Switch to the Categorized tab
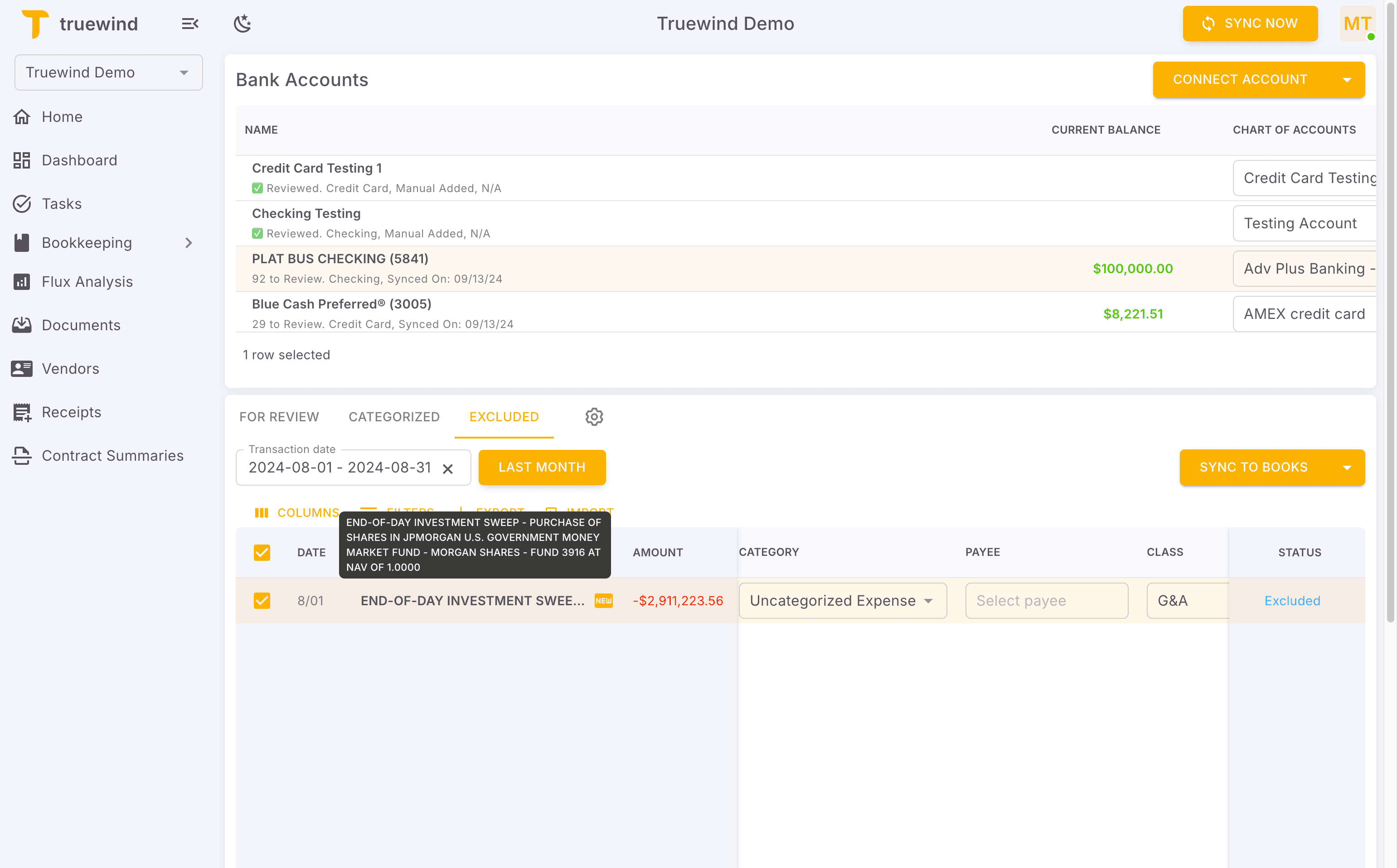This screenshot has height=868, width=1397. click(x=394, y=417)
